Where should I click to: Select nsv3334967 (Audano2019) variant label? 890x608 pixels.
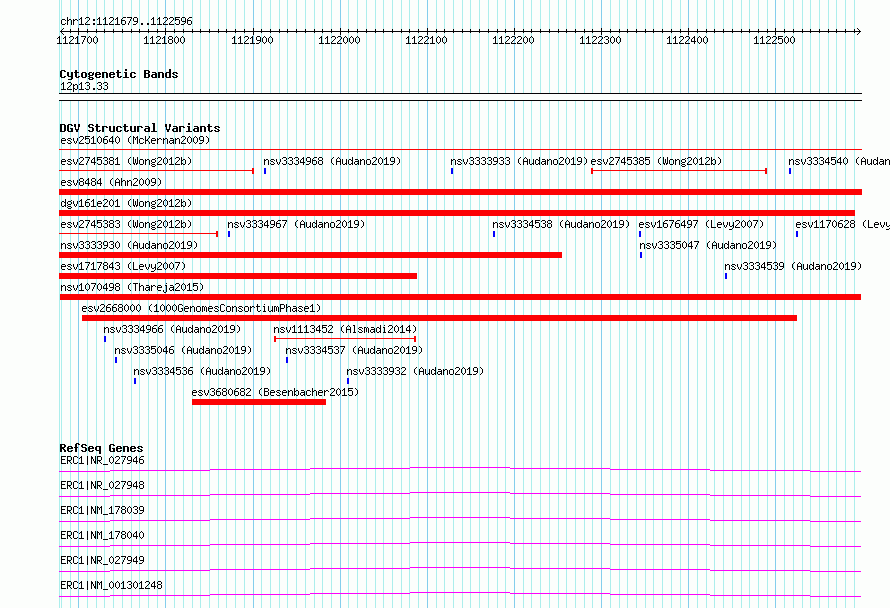[x=296, y=224]
